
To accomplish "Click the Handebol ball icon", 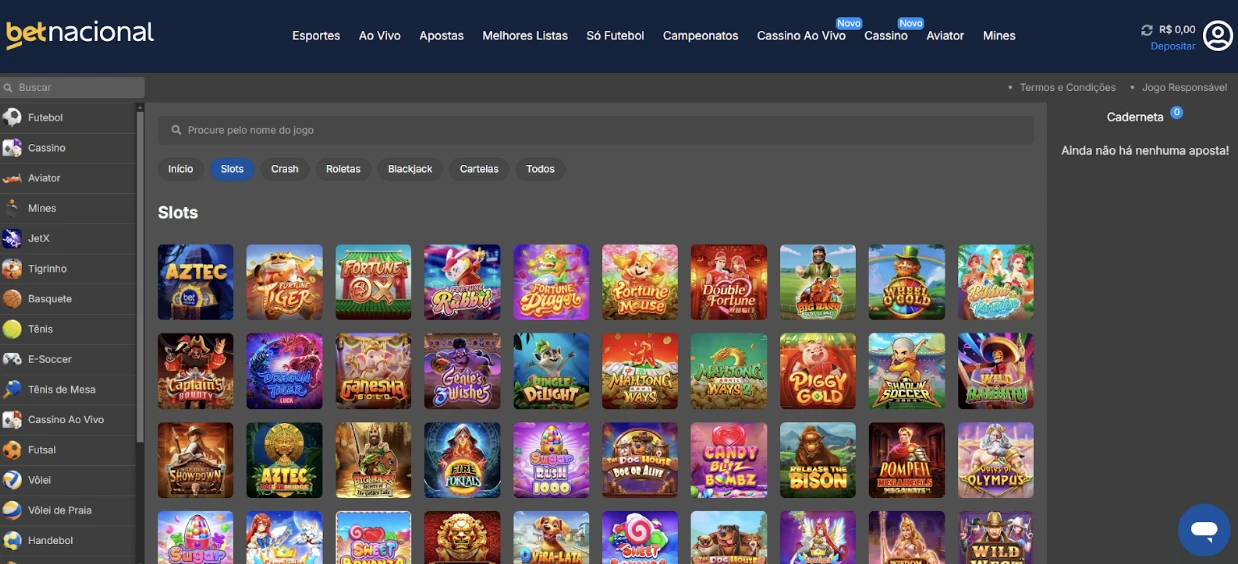I will pyautogui.click(x=12, y=540).
